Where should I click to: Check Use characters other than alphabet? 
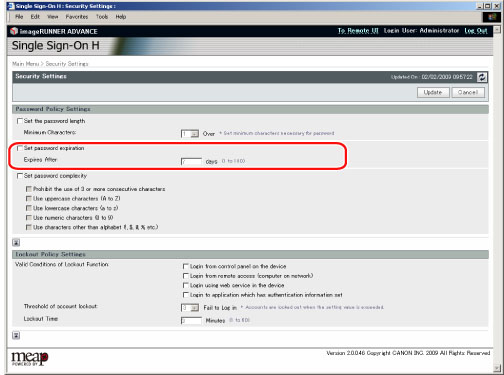tap(29, 227)
